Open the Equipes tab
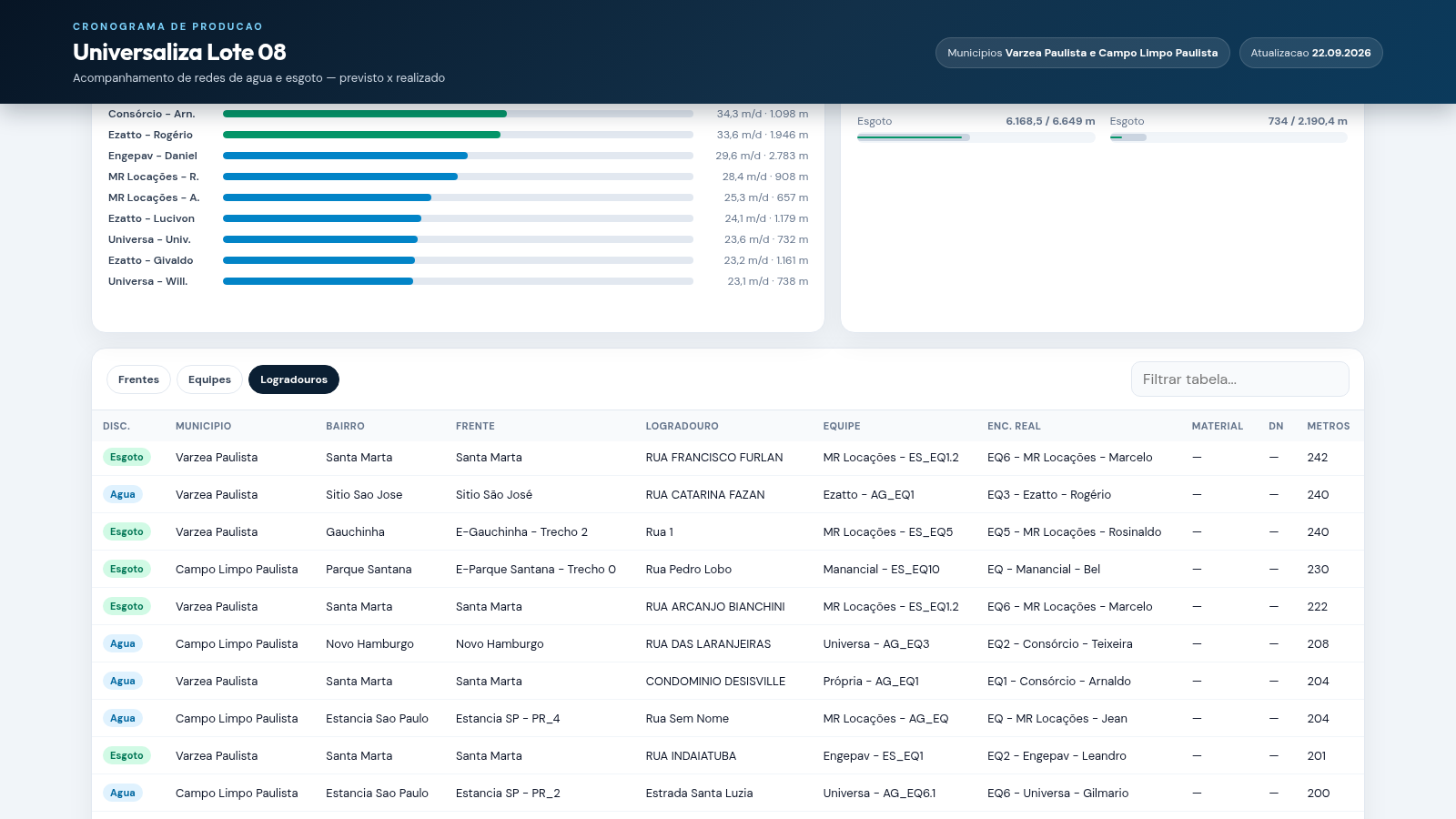 (x=209, y=379)
